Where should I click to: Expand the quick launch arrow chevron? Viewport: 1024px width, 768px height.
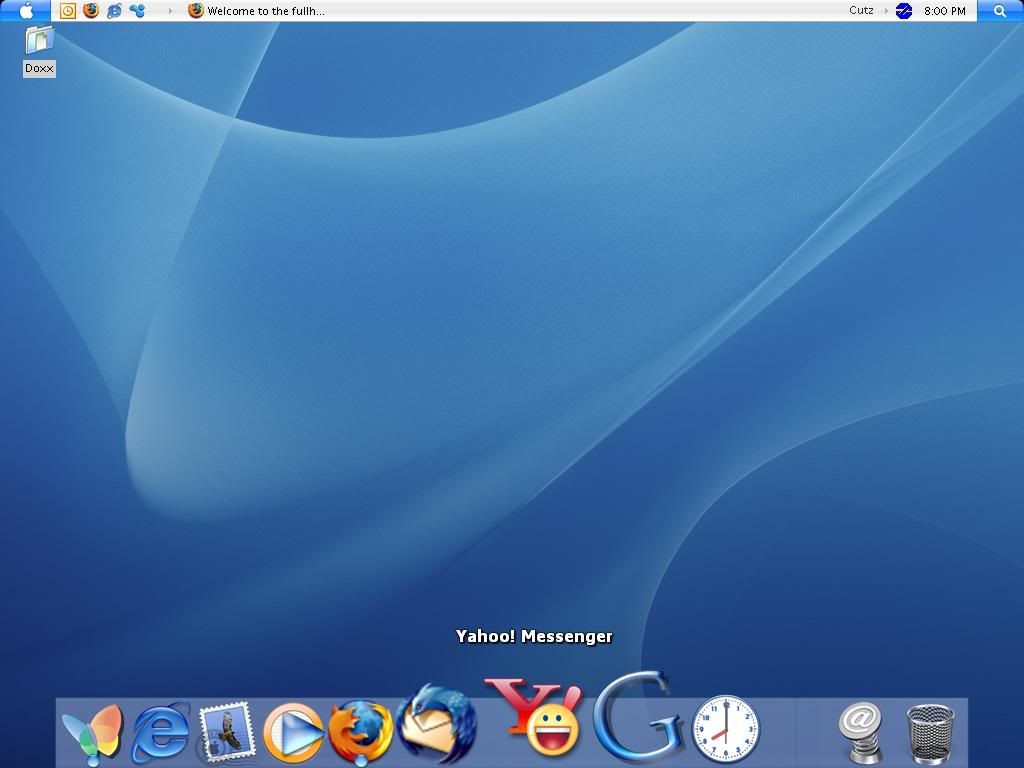(x=170, y=11)
